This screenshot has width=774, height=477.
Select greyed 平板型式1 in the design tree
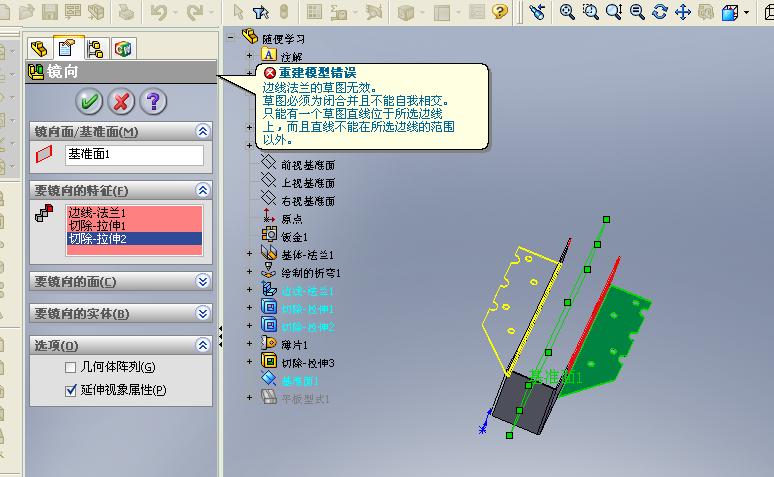coord(305,398)
